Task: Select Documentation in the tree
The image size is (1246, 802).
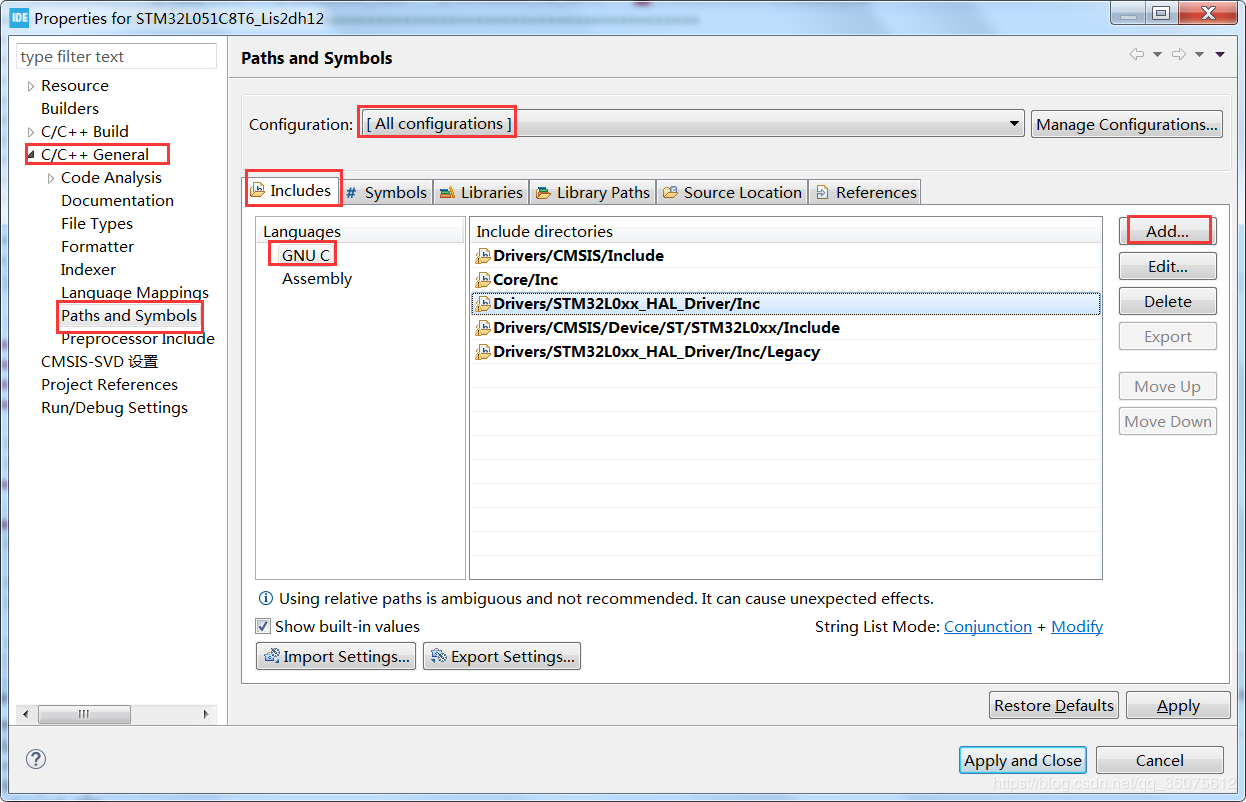Action: click(117, 201)
